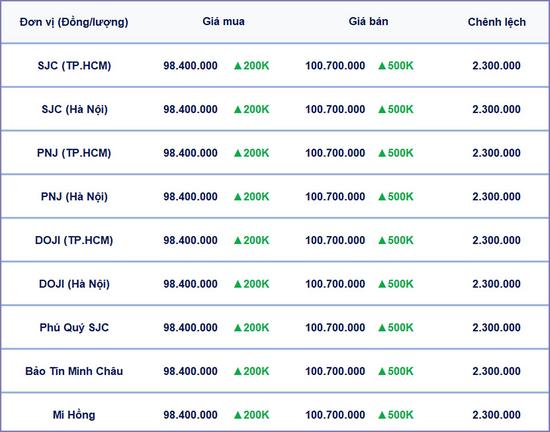Click Mi Hồng green 200K buy increase
The height and width of the screenshot is (432, 550).
[251, 415]
